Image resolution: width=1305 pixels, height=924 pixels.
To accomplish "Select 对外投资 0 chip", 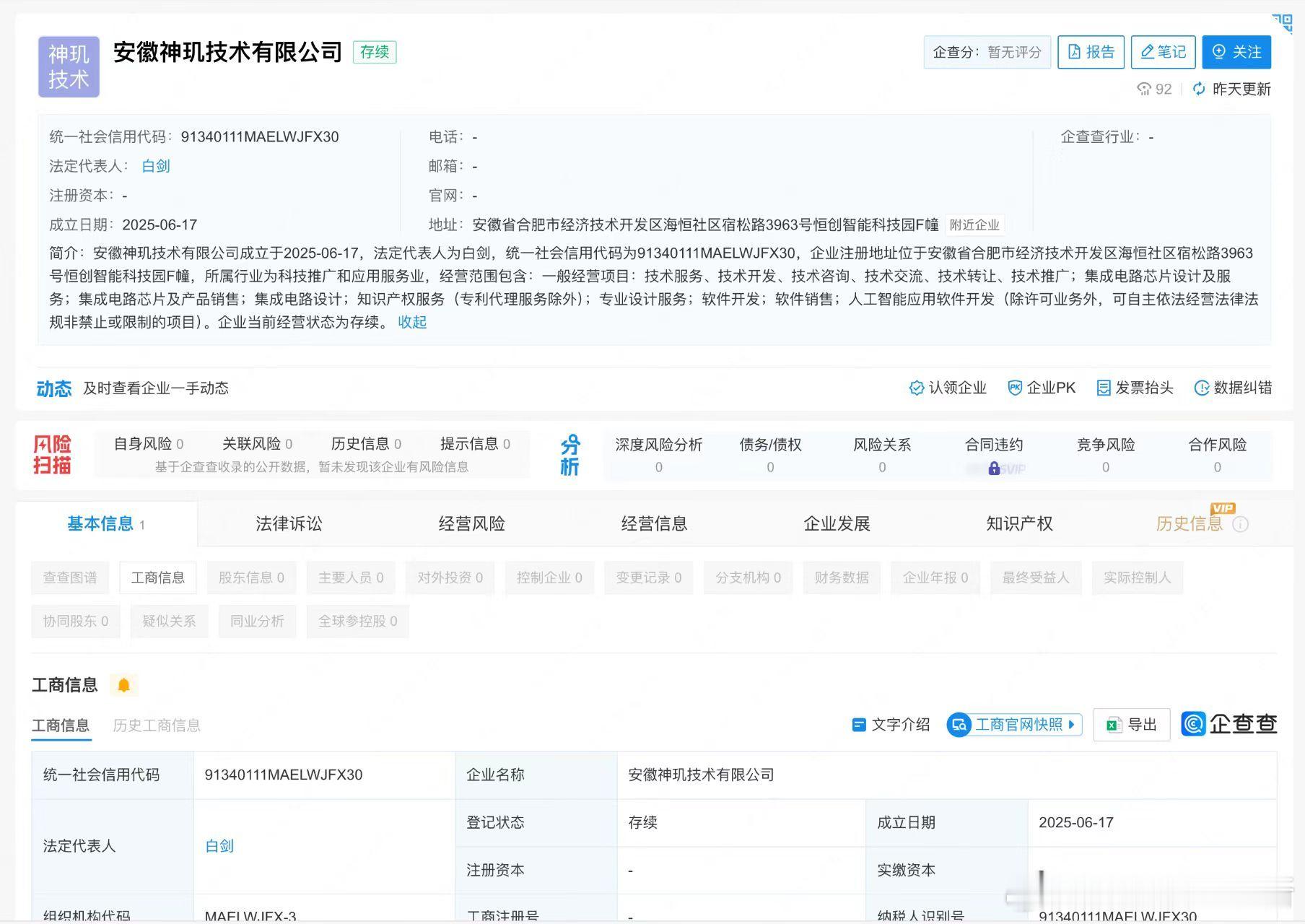I will point(450,577).
